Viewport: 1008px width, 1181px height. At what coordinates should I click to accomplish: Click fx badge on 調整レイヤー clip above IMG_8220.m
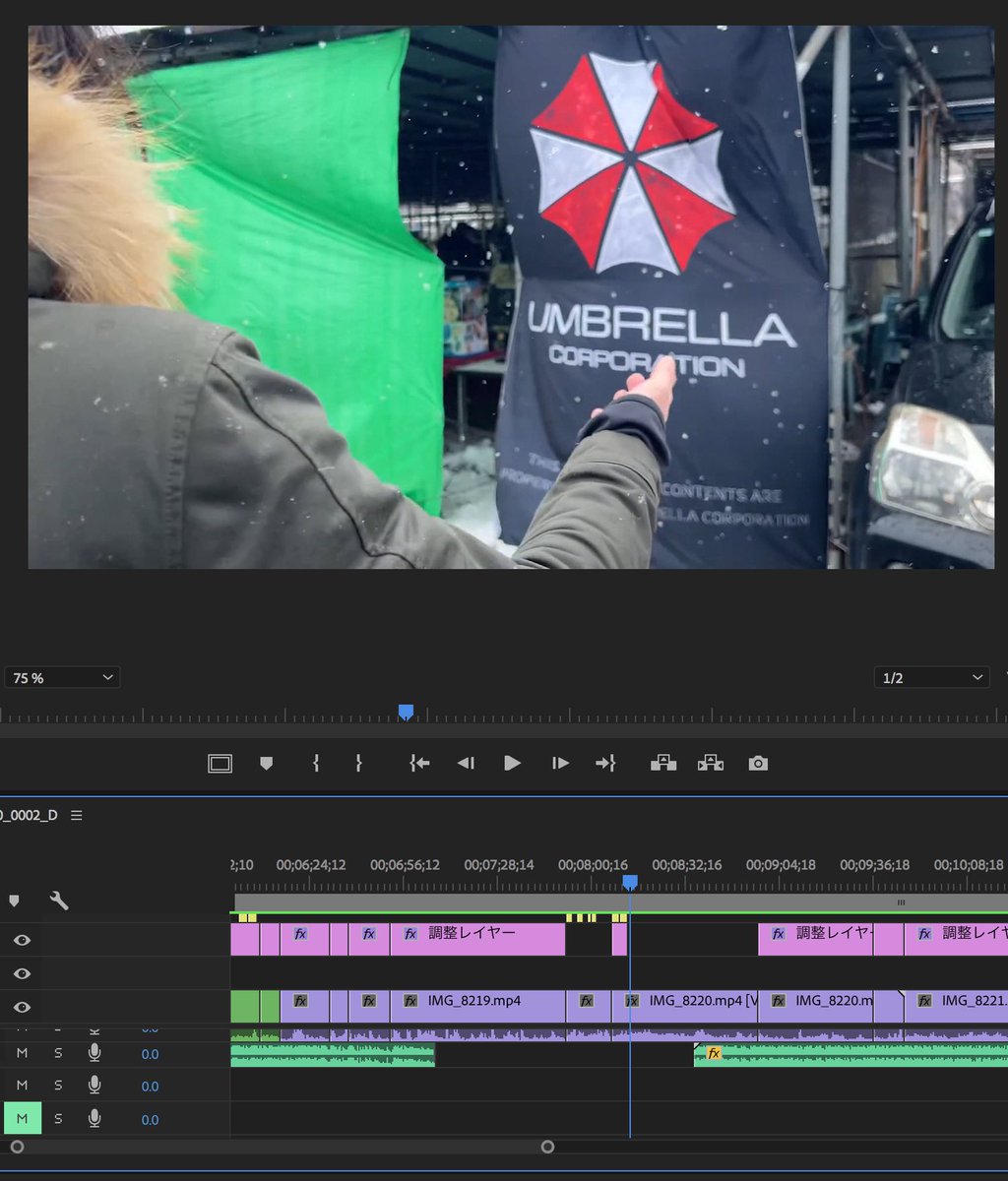(x=778, y=934)
